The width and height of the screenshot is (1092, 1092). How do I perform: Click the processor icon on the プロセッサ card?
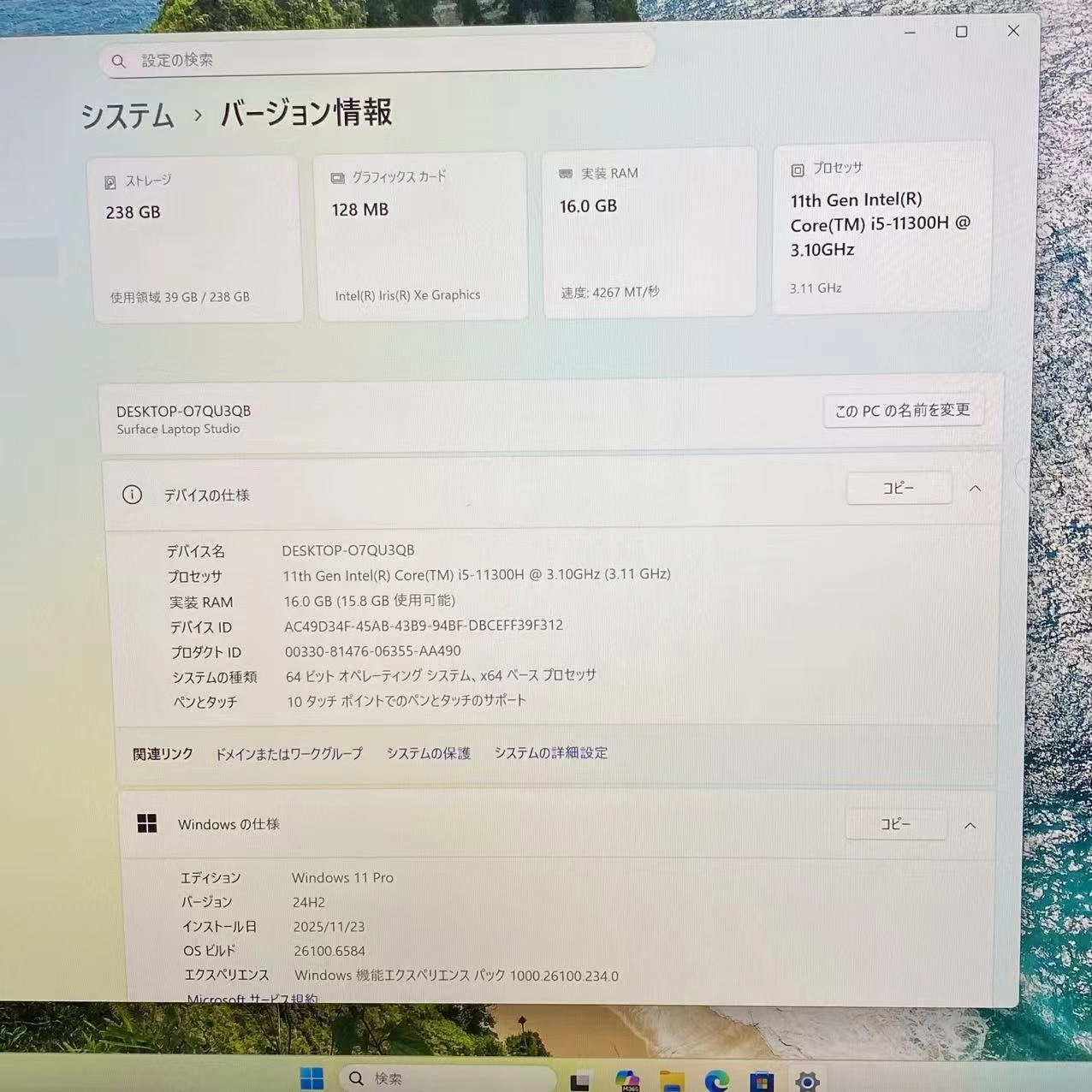[x=798, y=169]
